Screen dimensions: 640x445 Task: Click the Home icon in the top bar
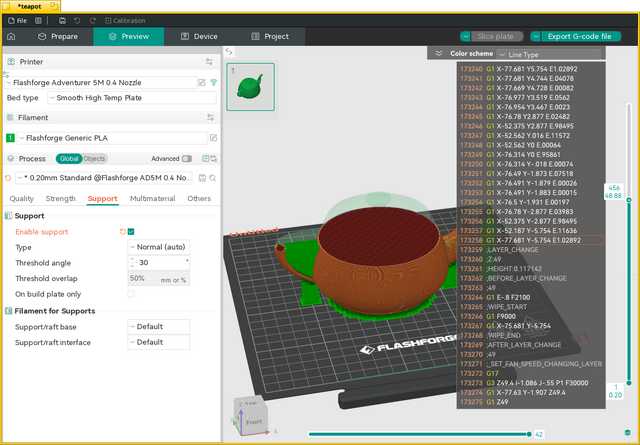[11, 36]
